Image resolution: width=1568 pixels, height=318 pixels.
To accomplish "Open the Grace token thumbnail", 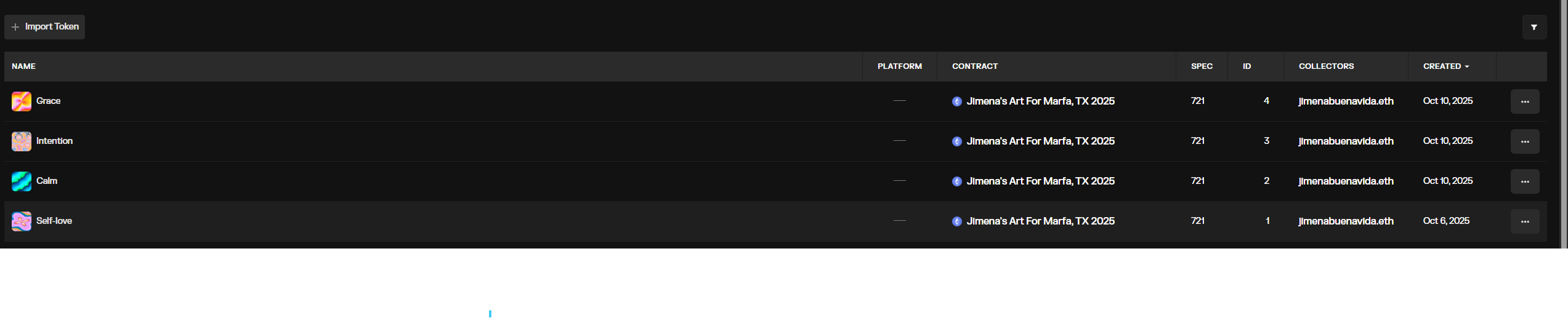I will pyautogui.click(x=22, y=101).
